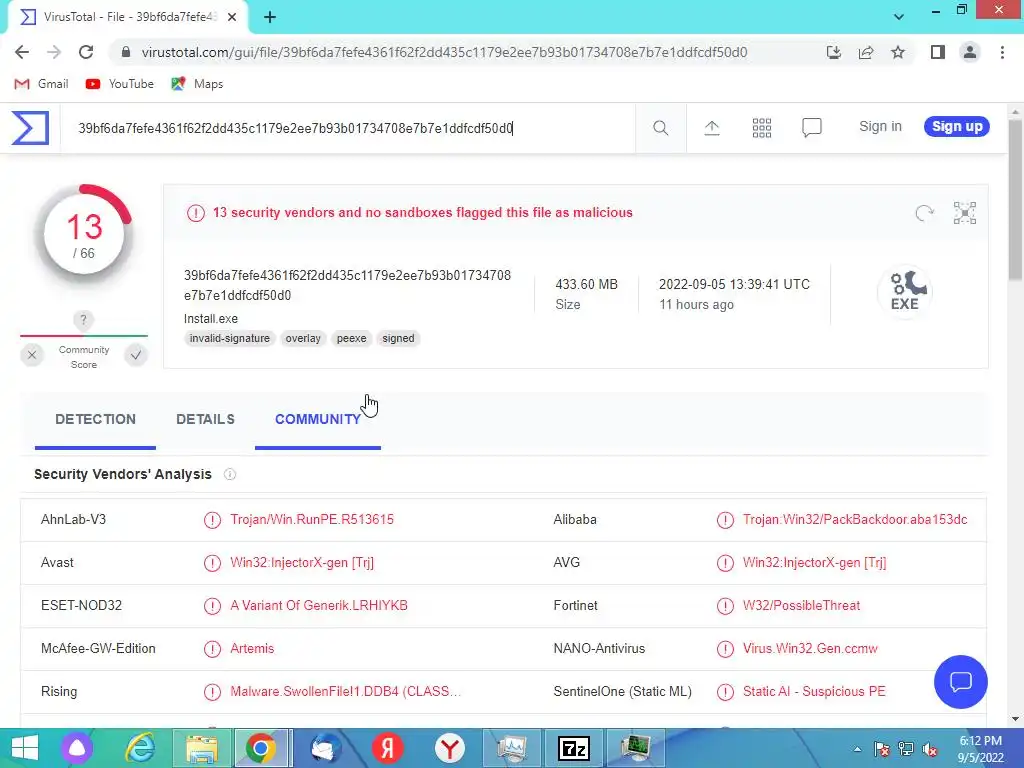Vote harmless with the checkmark community button

[x=136, y=355]
